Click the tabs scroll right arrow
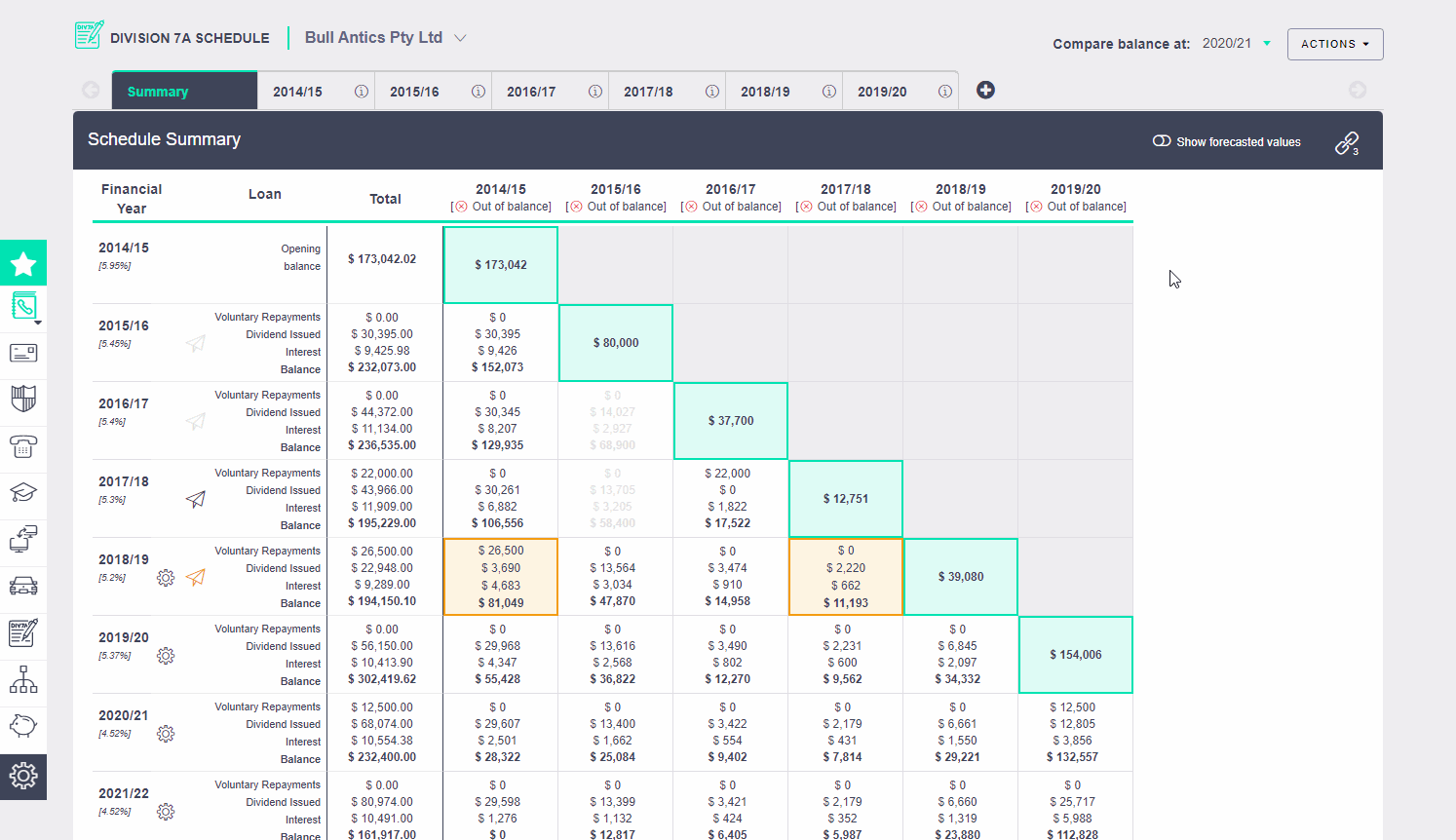Screen dimensions: 1456x840 1358,90
